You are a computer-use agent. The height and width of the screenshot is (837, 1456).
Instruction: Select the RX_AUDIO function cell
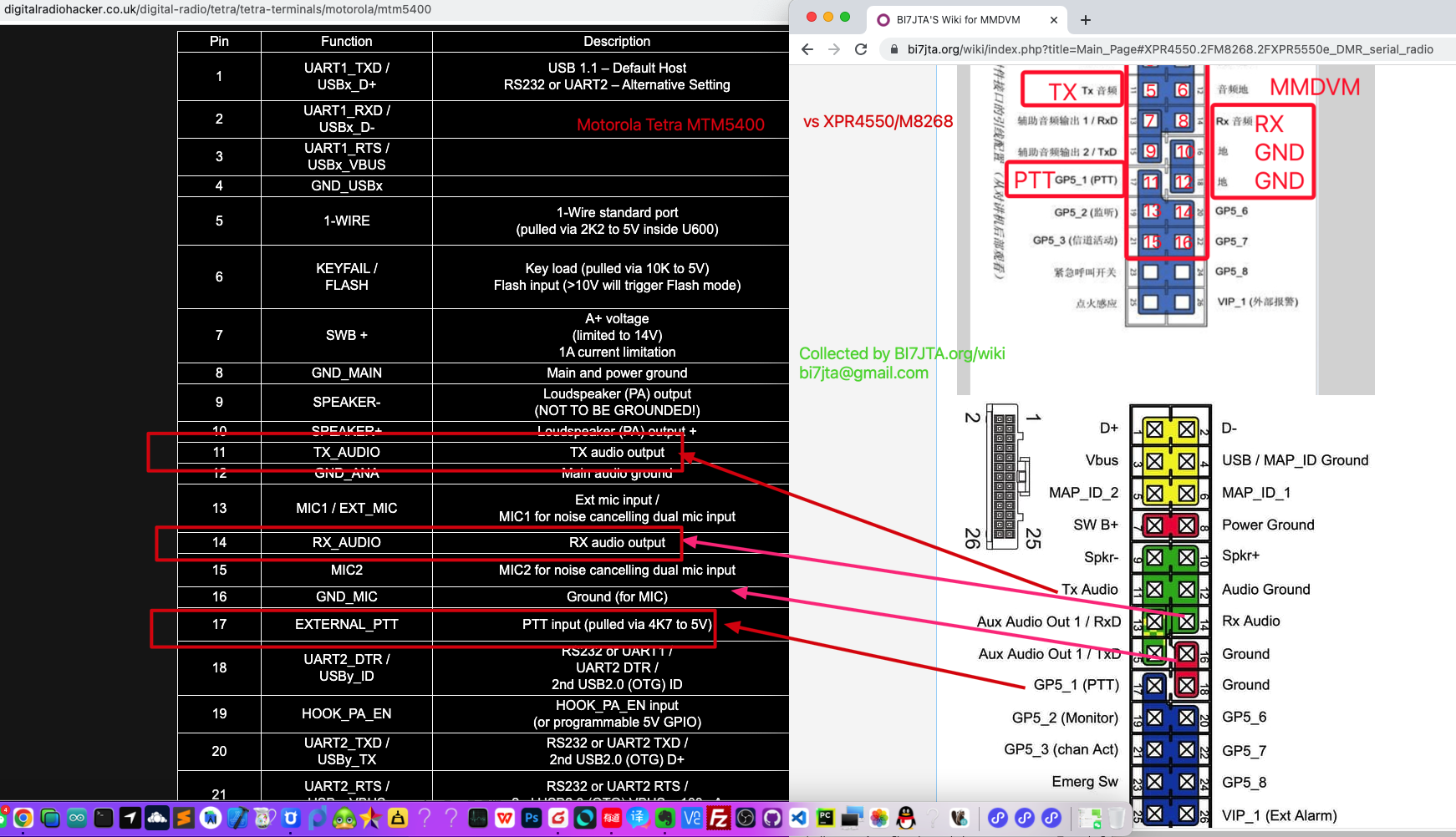(x=346, y=542)
